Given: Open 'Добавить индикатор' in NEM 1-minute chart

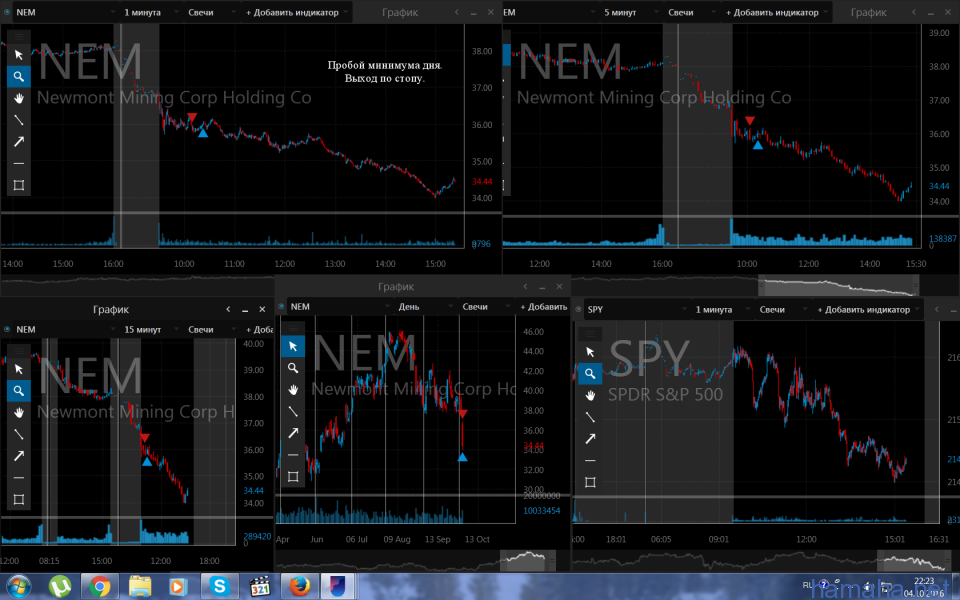Looking at the screenshot, I should pos(296,12).
